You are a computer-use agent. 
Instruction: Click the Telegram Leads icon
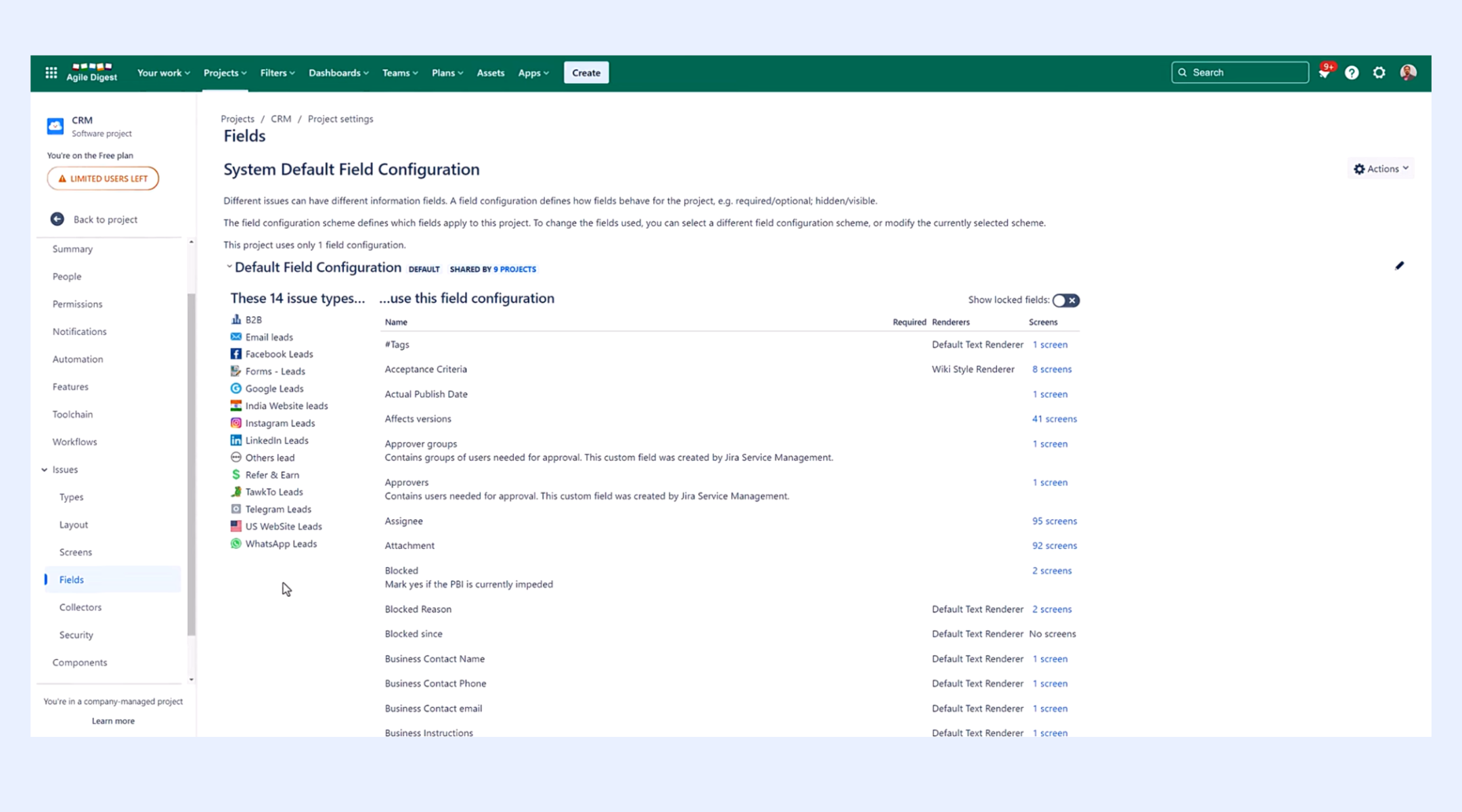236,509
